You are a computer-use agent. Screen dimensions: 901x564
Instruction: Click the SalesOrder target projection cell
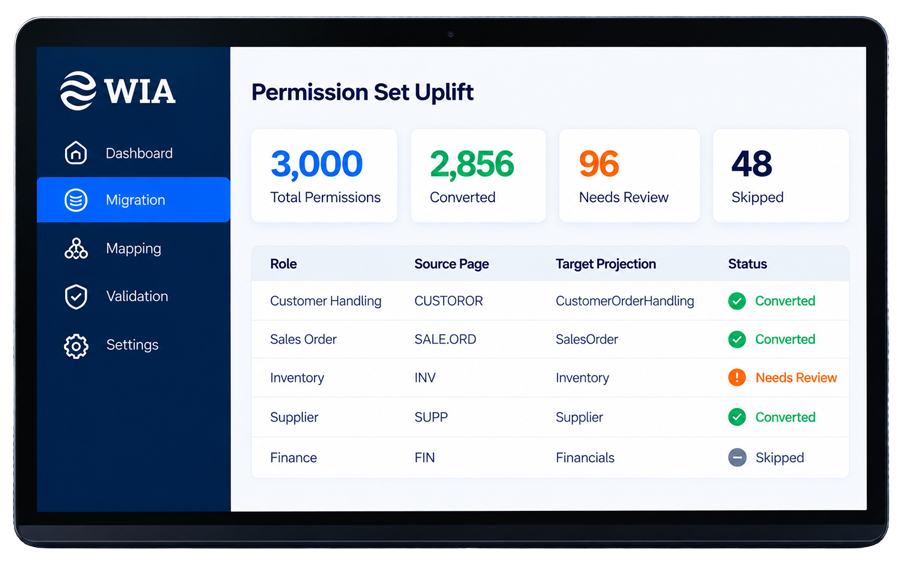pos(587,339)
